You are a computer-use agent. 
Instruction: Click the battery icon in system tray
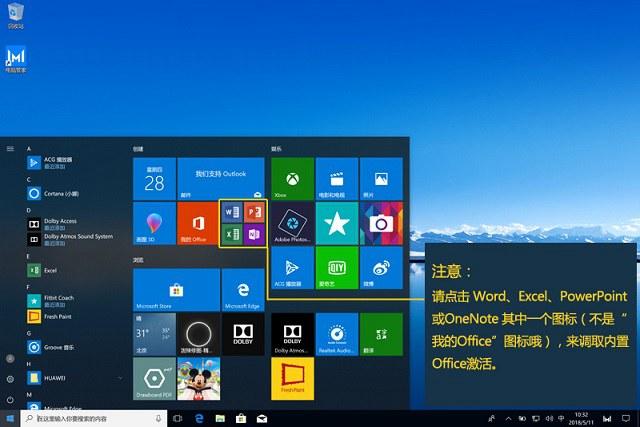[x=522, y=418]
